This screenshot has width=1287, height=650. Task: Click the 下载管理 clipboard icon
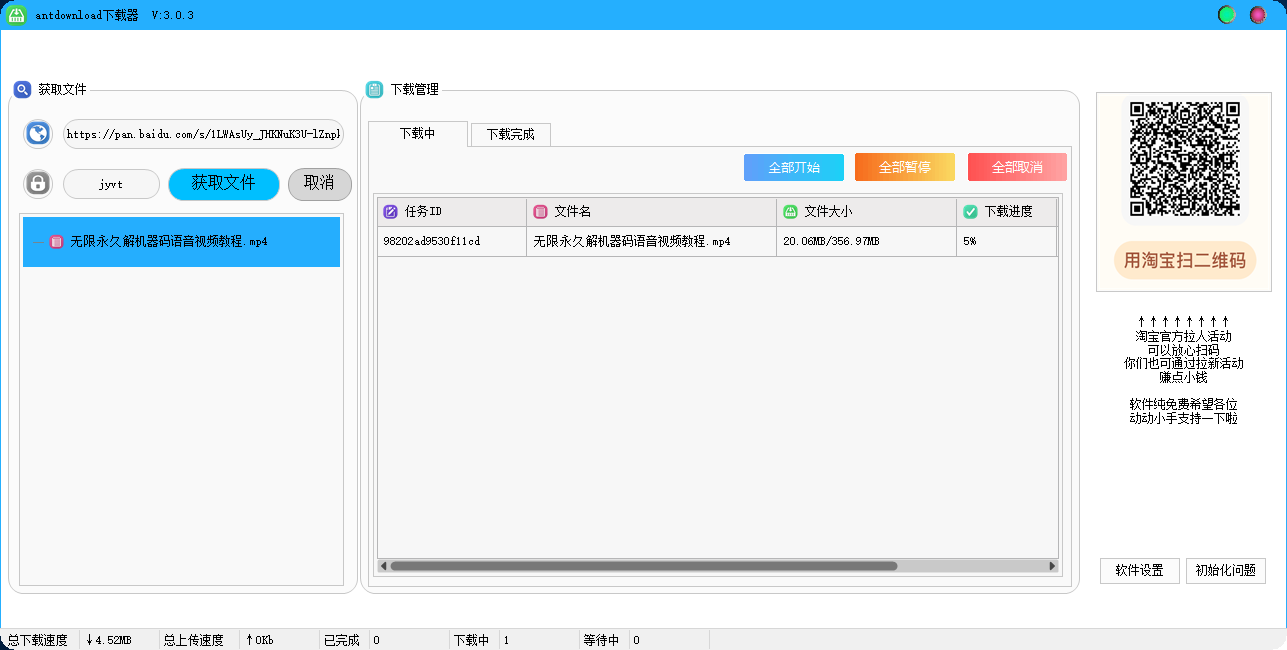click(374, 90)
